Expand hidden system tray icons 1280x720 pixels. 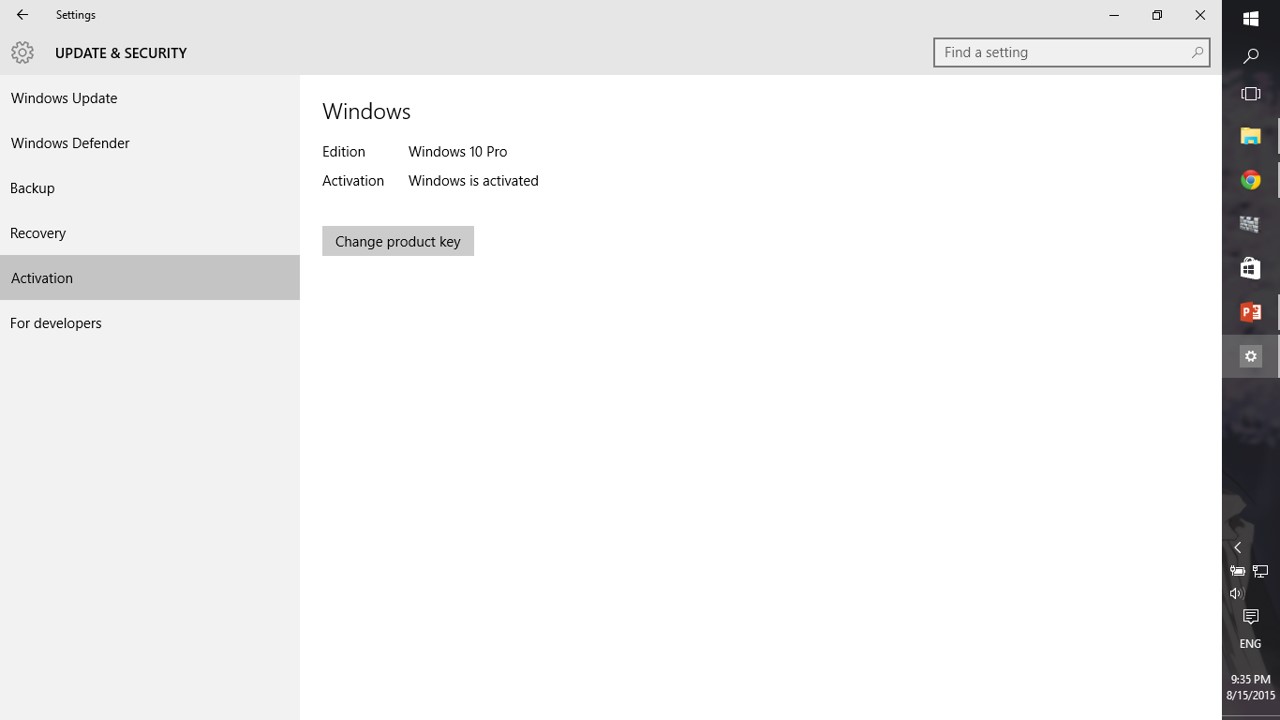[1237, 548]
